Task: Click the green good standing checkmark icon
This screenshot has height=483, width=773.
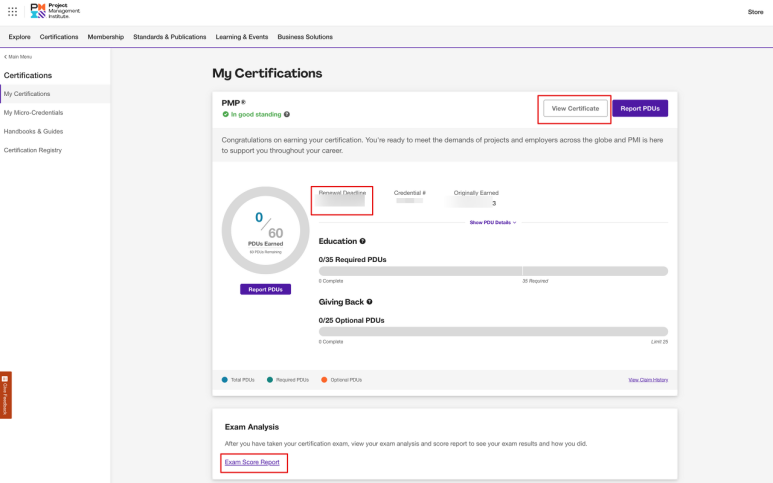Action: 225,114
